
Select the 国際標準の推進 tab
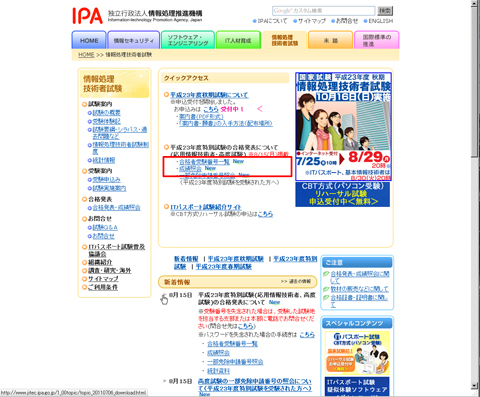(x=376, y=40)
